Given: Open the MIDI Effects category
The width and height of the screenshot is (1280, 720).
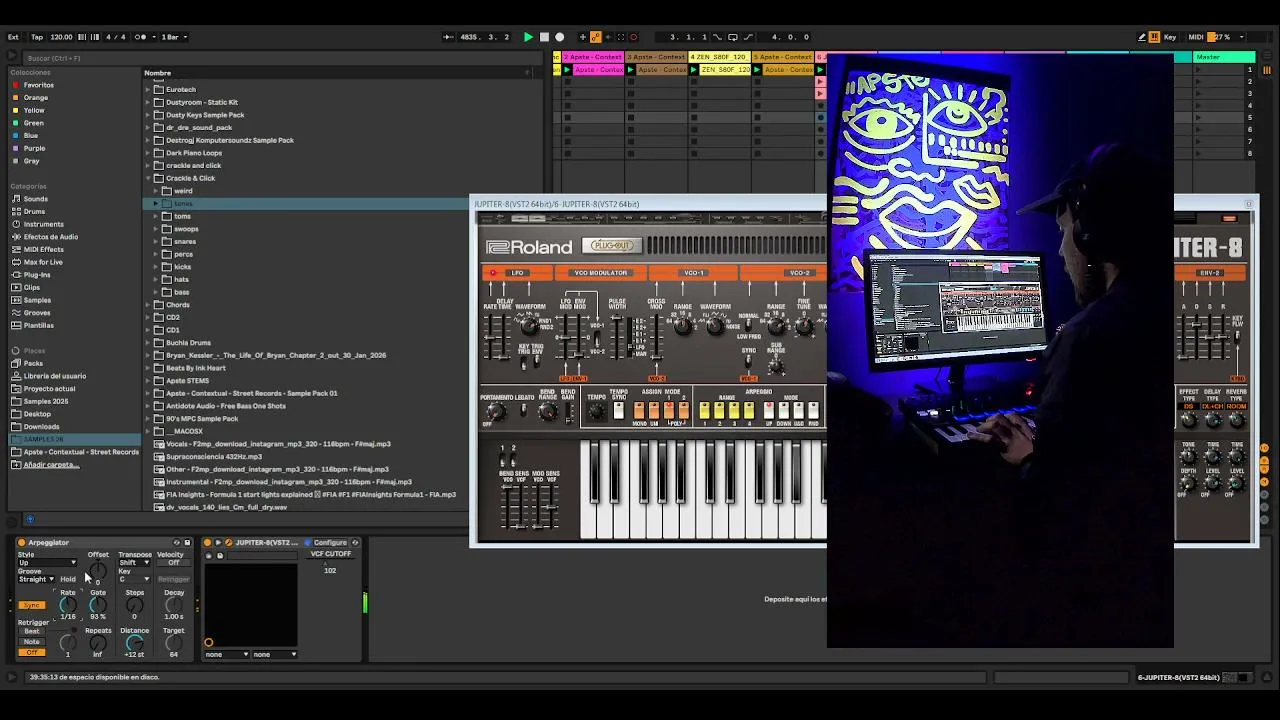Looking at the screenshot, I should pyautogui.click(x=43, y=249).
